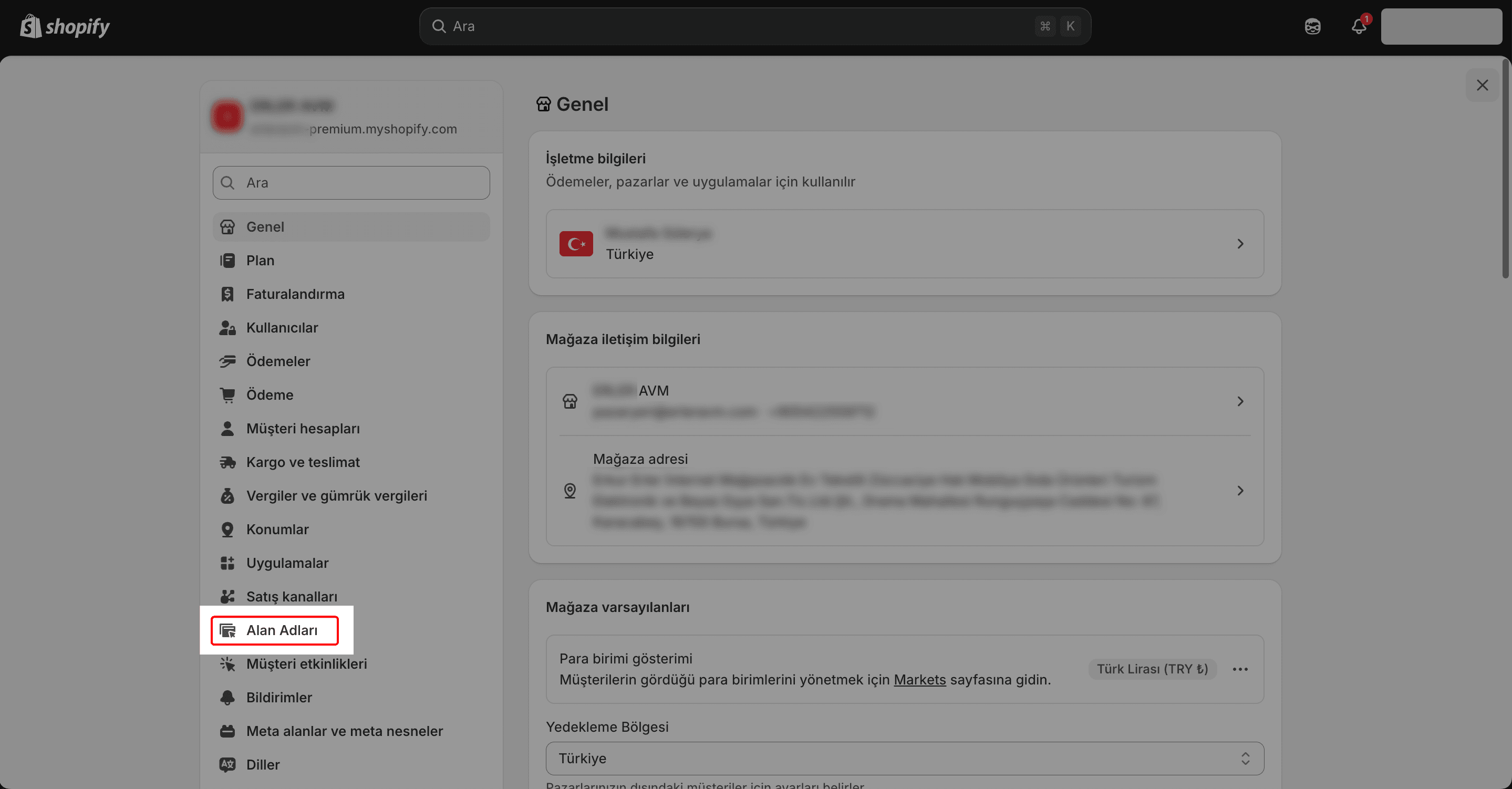1512x789 pixels.
Task: Open Müşteri hesapları settings section
Action: point(303,429)
